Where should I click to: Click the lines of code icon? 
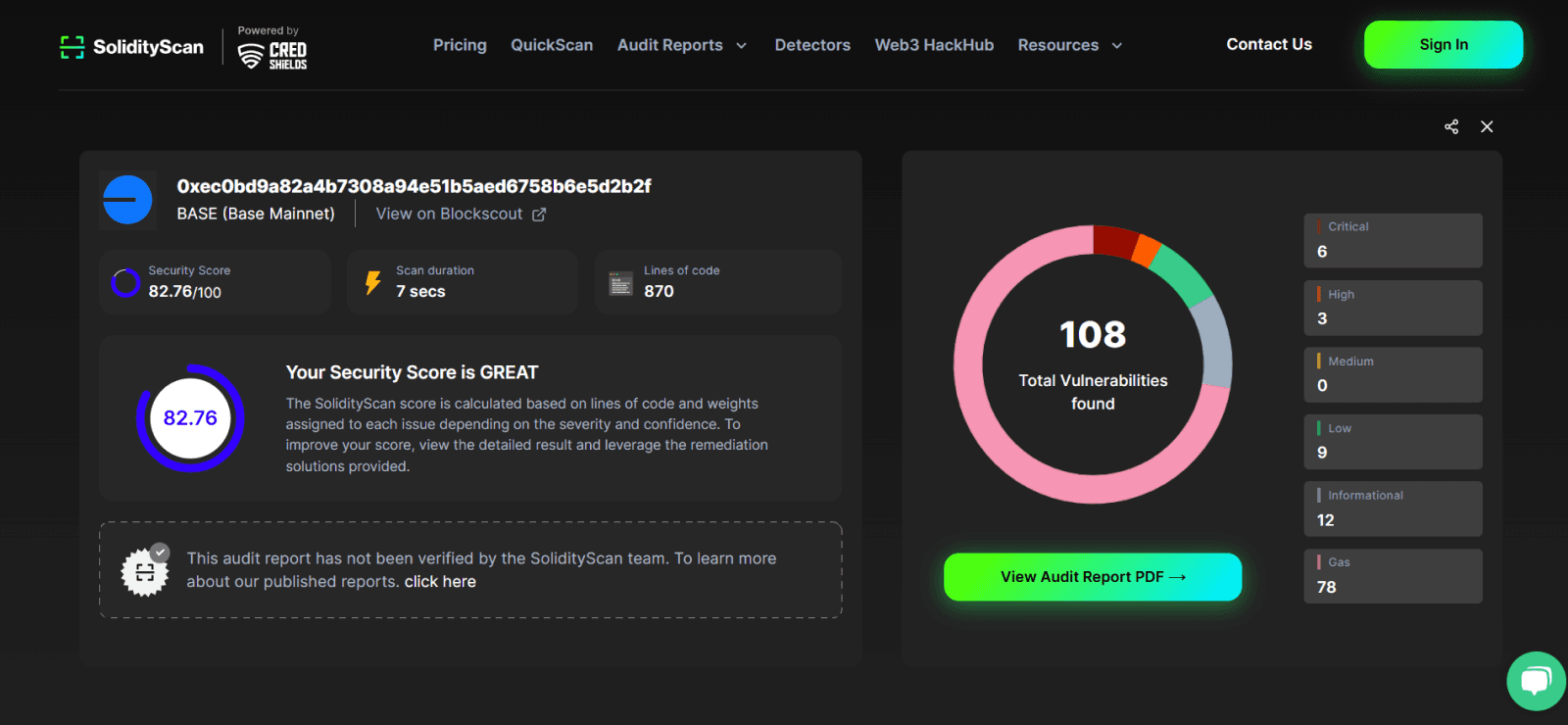(x=620, y=283)
